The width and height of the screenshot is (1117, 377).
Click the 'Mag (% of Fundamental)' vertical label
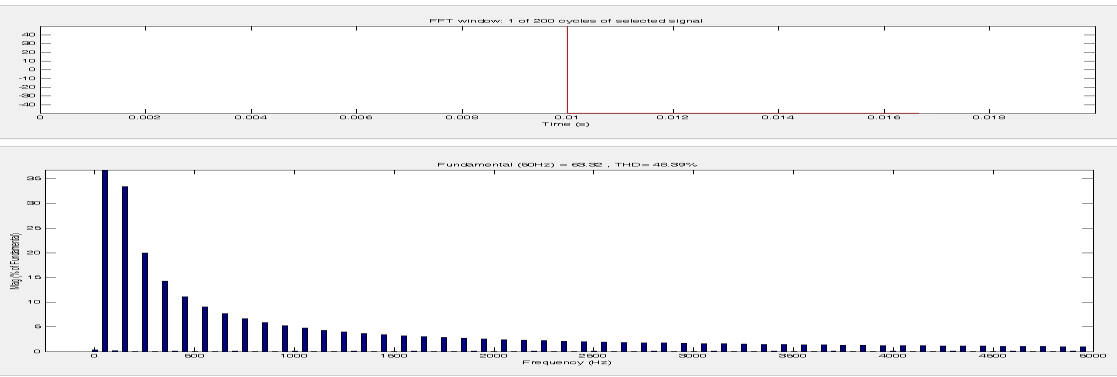click(x=14, y=262)
